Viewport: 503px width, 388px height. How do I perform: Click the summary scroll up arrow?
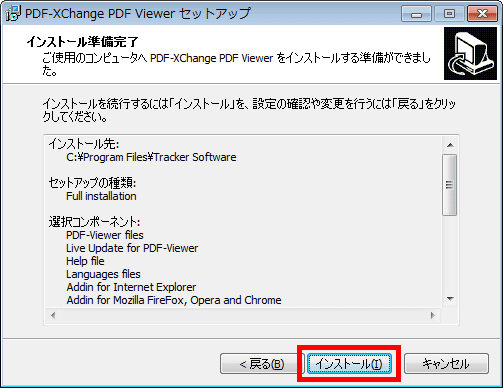coord(450,145)
